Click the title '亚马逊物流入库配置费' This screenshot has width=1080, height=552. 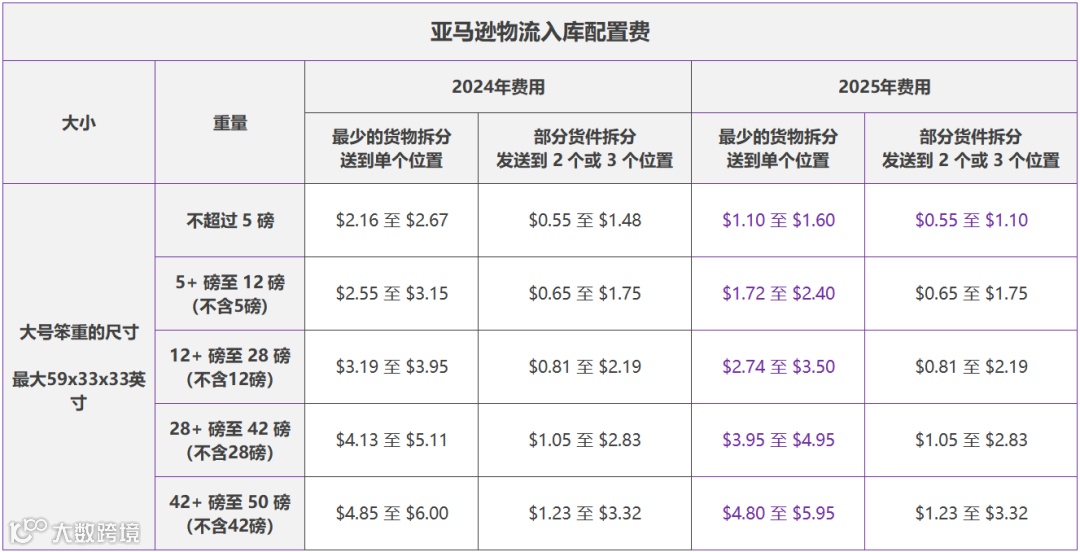540,32
